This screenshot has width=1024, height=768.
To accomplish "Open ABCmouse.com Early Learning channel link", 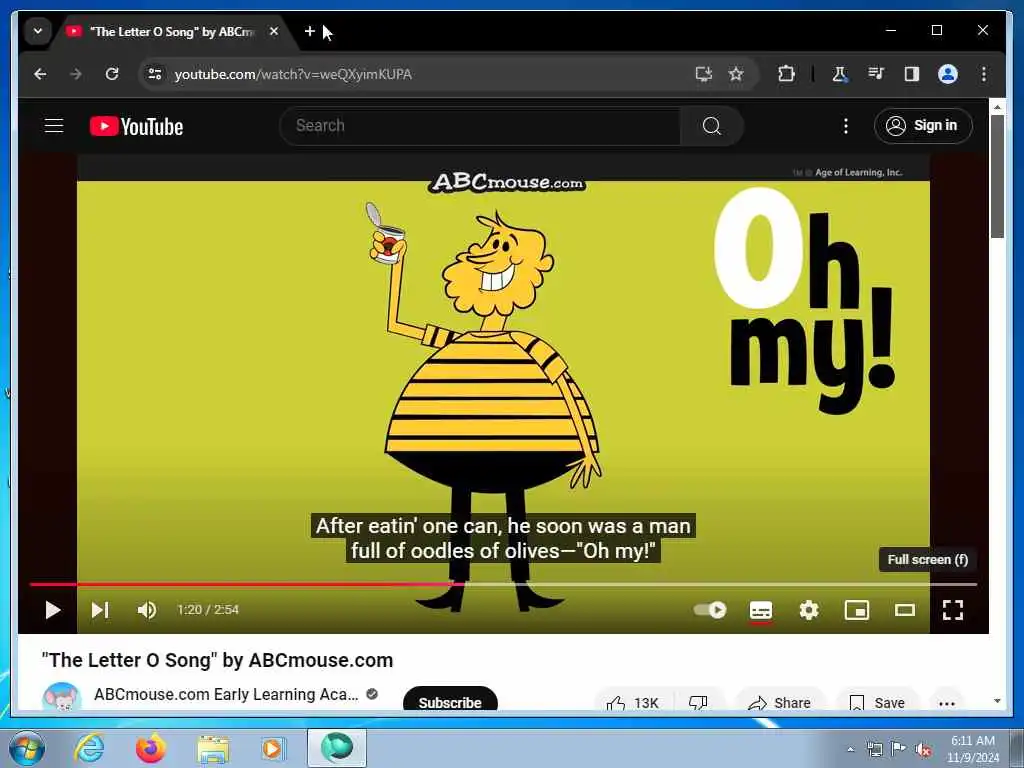I will pos(226,694).
